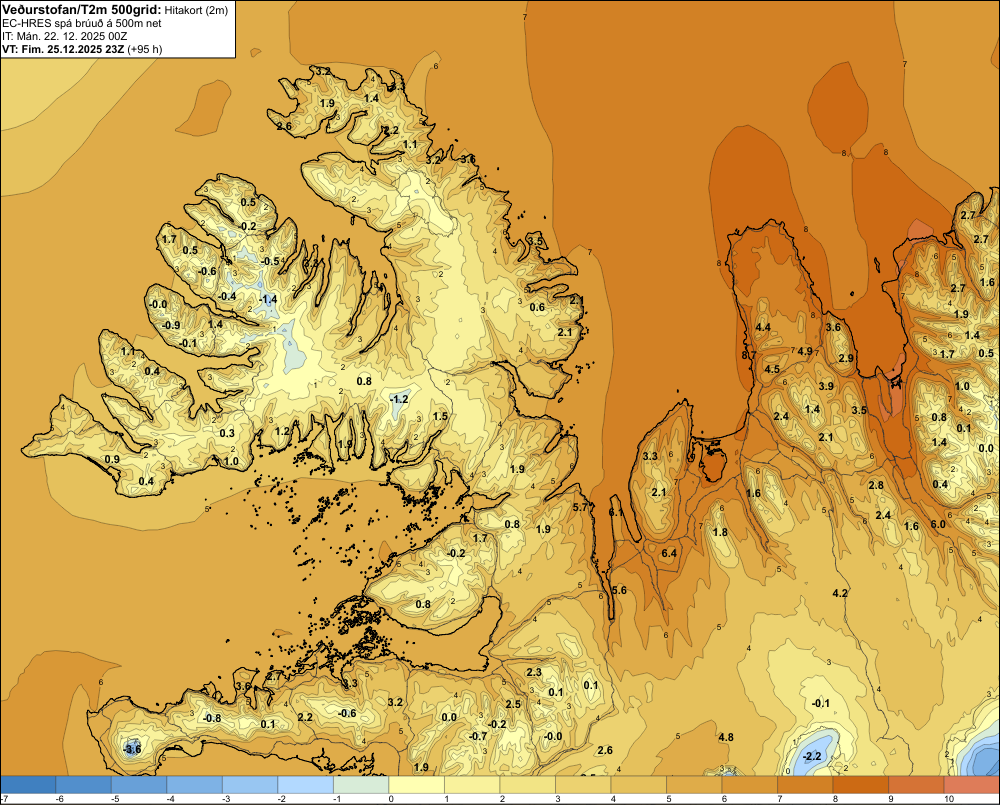The width and height of the screenshot is (1000, 805).
Task: Click the 2.9 temperature value
Action: coord(846,358)
